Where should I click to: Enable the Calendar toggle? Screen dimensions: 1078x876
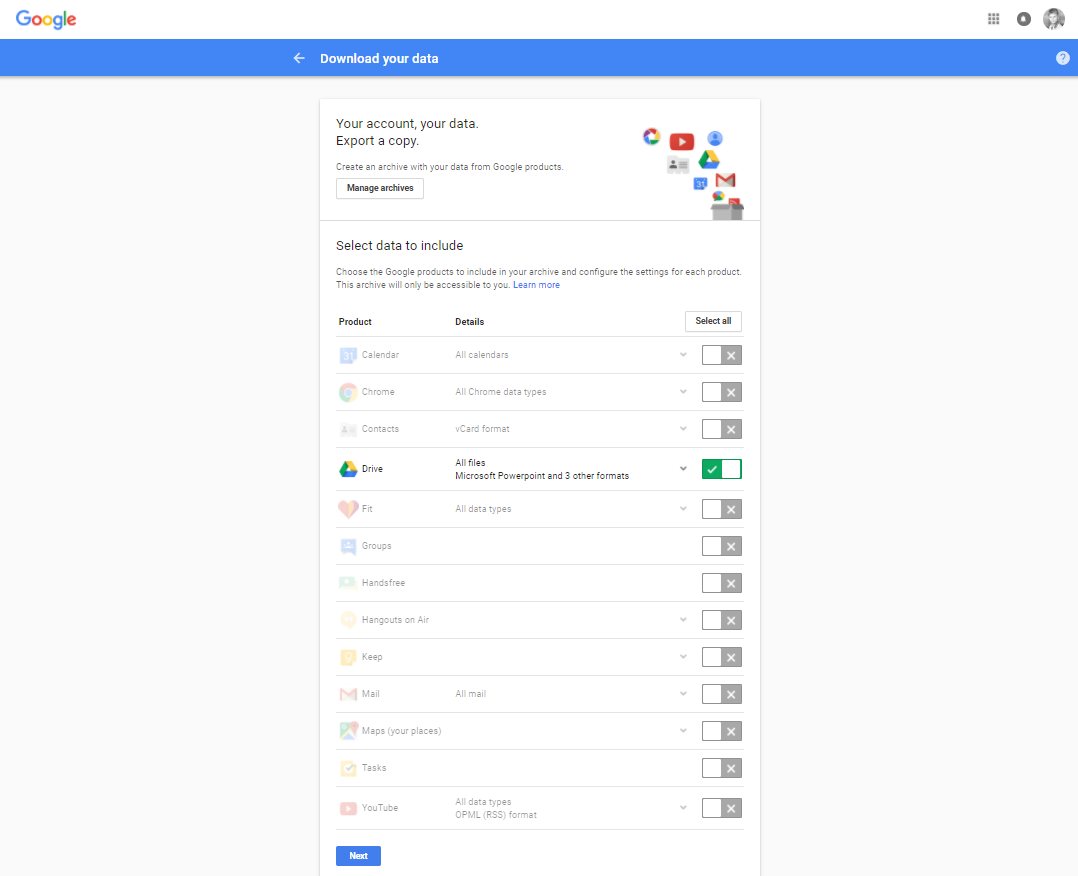(722, 355)
